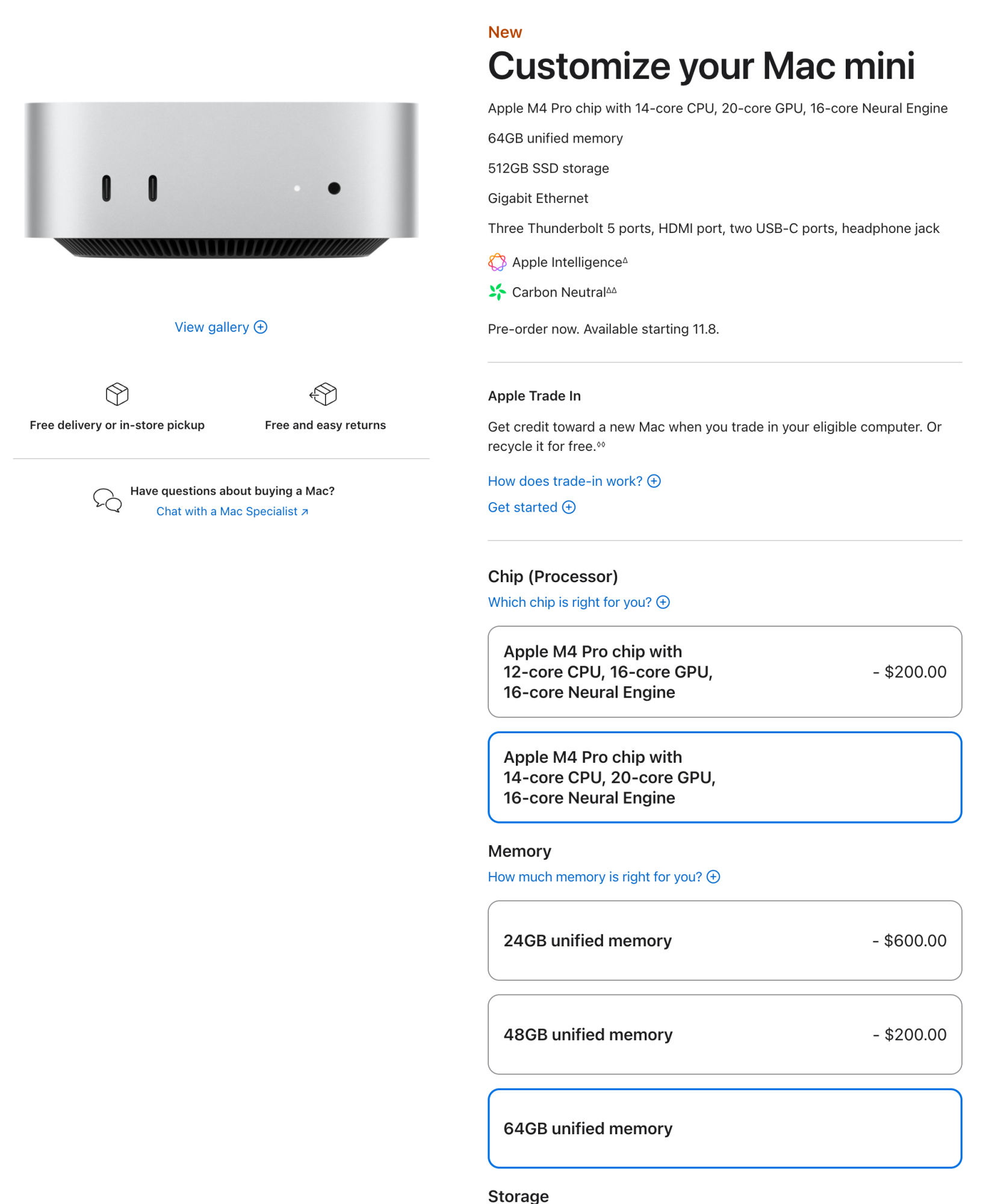
Task: Click the free delivery box icon
Action: (x=117, y=394)
